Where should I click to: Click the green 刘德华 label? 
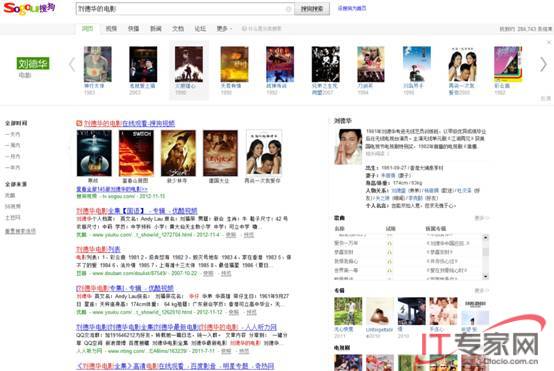33,64
